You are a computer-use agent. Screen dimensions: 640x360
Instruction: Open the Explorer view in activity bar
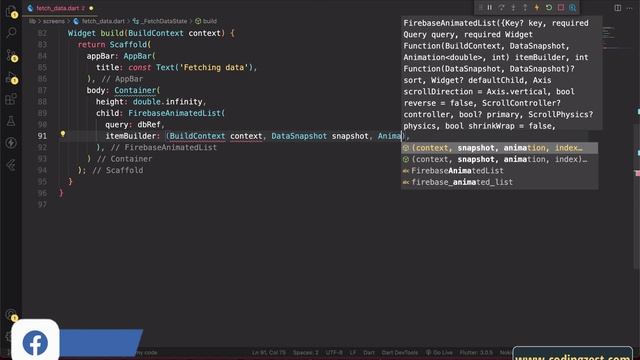tap(11, 11)
